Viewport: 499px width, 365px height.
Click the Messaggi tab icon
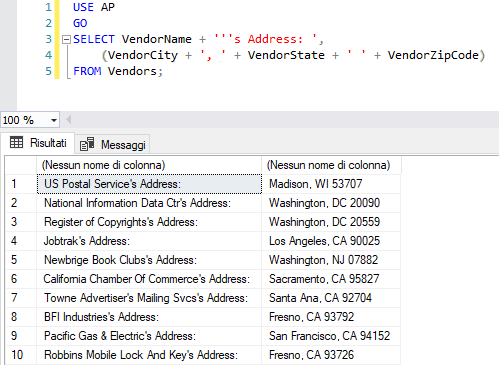tap(87, 144)
